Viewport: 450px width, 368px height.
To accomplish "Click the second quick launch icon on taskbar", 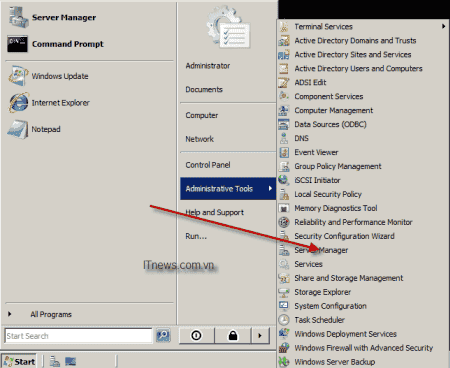I will click(x=70, y=362).
